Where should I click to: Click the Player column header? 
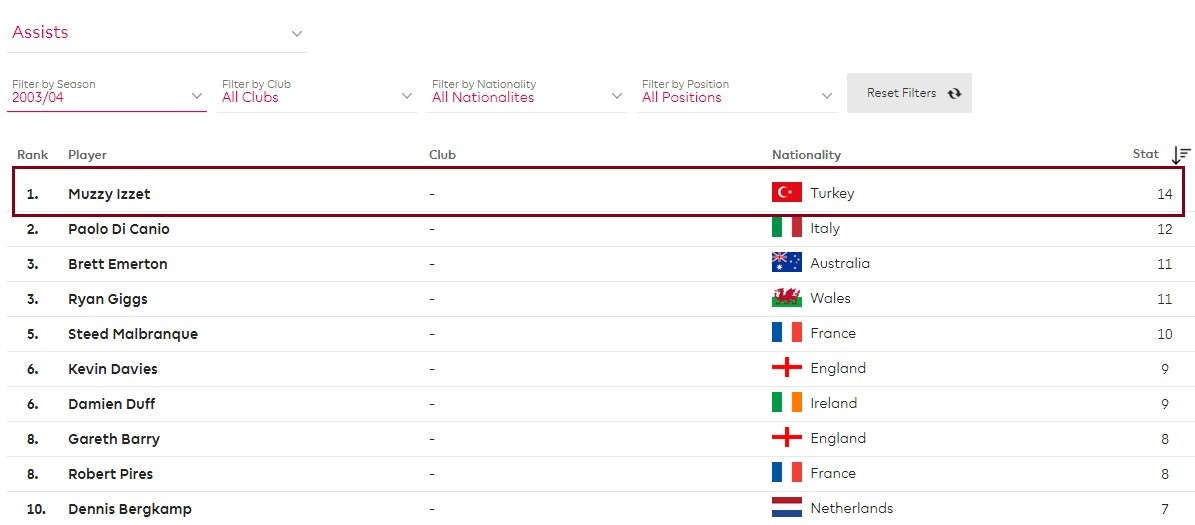point(87,155)
